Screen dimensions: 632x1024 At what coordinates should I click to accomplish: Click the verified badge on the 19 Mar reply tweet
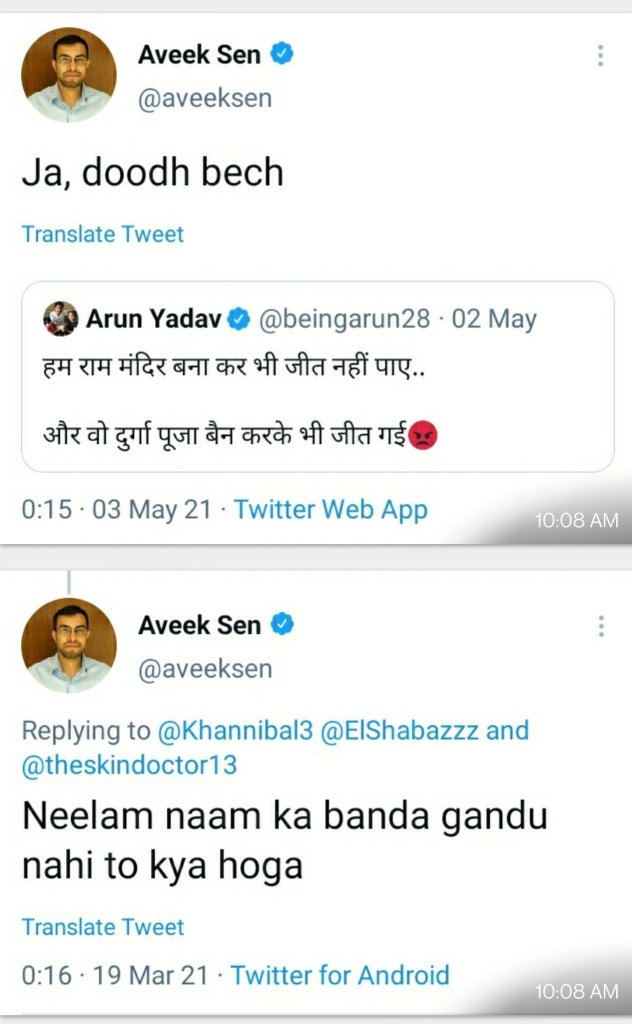[283, 625]
